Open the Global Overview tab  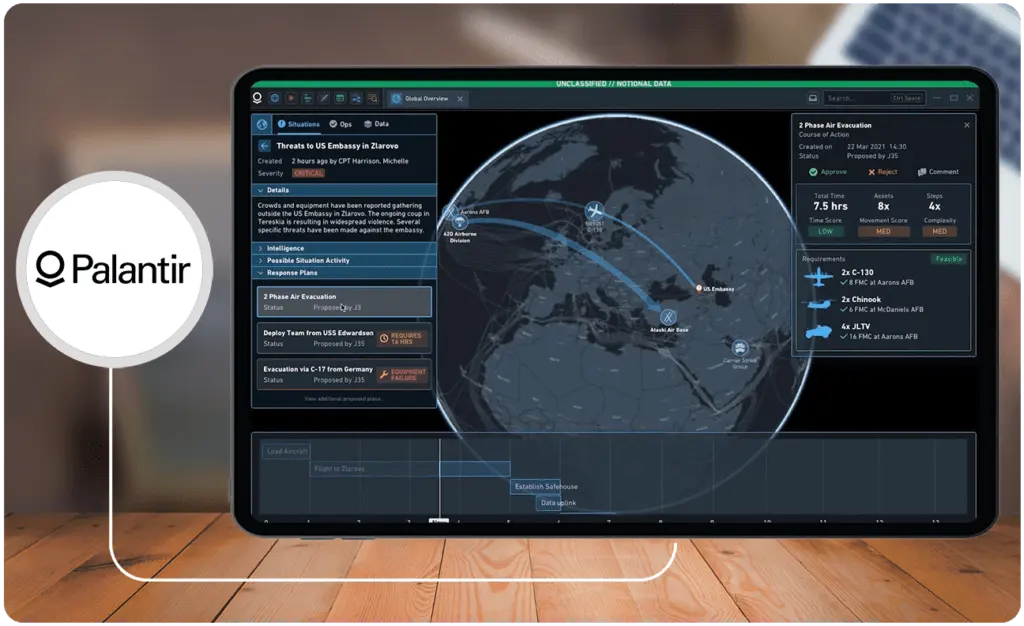426,99
